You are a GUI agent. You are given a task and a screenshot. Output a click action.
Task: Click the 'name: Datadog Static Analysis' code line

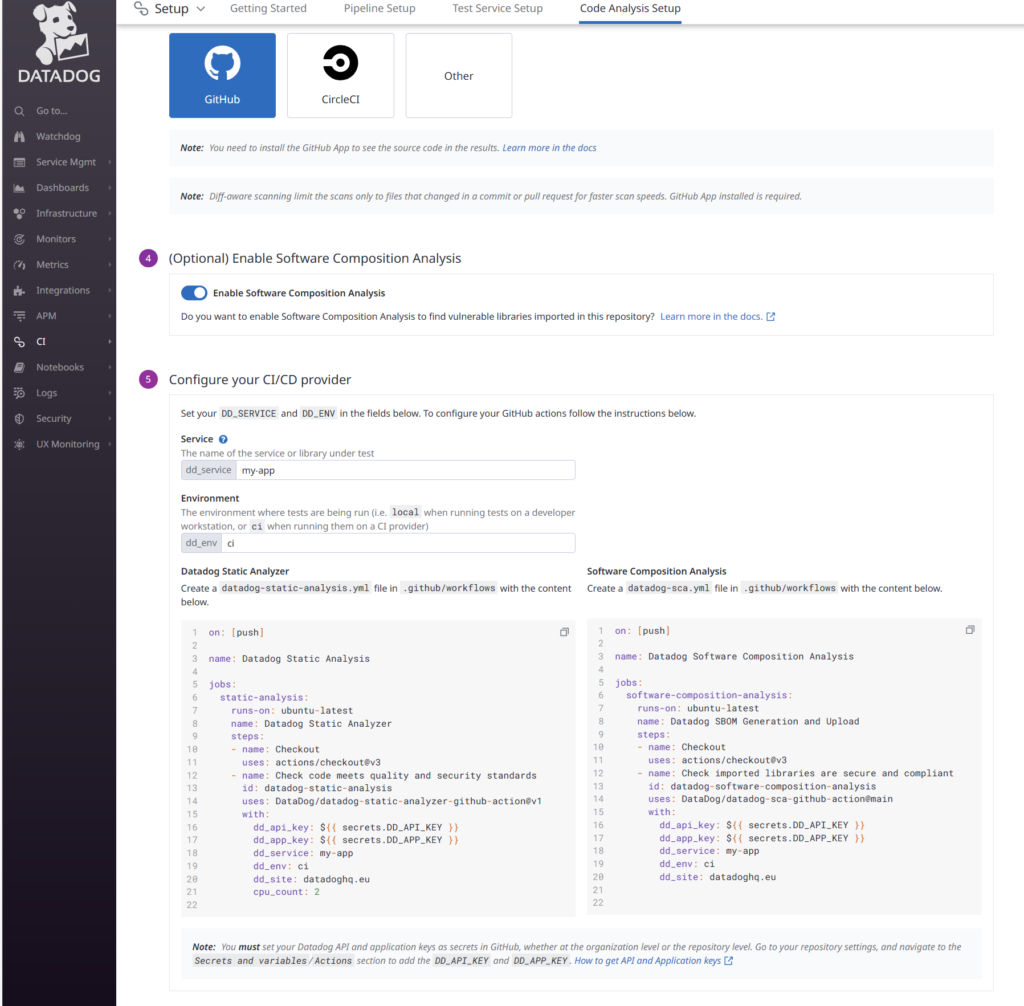coord(289,659)
